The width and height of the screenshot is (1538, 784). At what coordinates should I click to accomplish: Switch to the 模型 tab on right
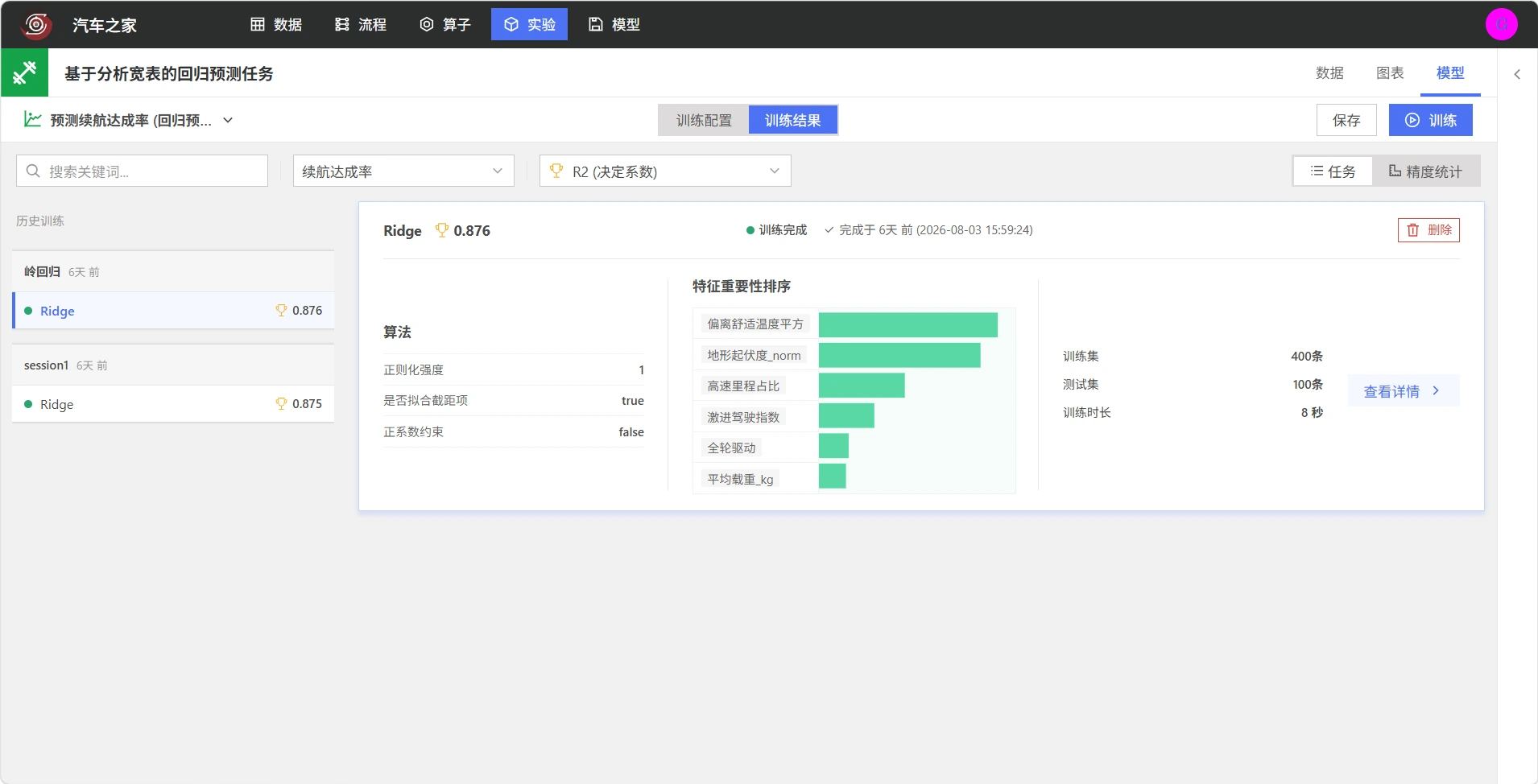point(1450,73)
